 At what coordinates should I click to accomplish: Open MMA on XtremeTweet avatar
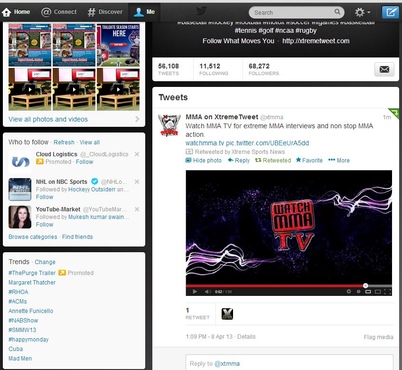[x=169, y=125]
